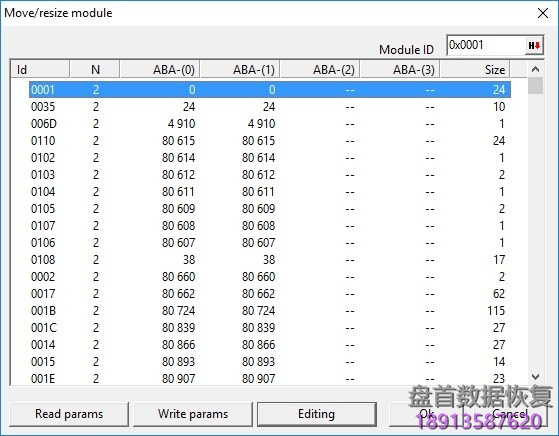
Task: Click ABA-(1) value 80 614
Action: (258, 158)
